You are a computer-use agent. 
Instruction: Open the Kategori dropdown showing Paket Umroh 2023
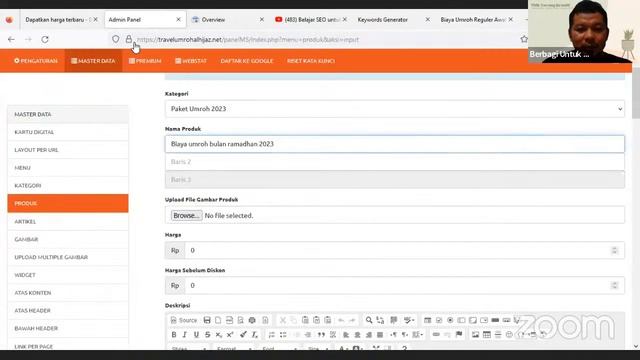pos(395,109)
